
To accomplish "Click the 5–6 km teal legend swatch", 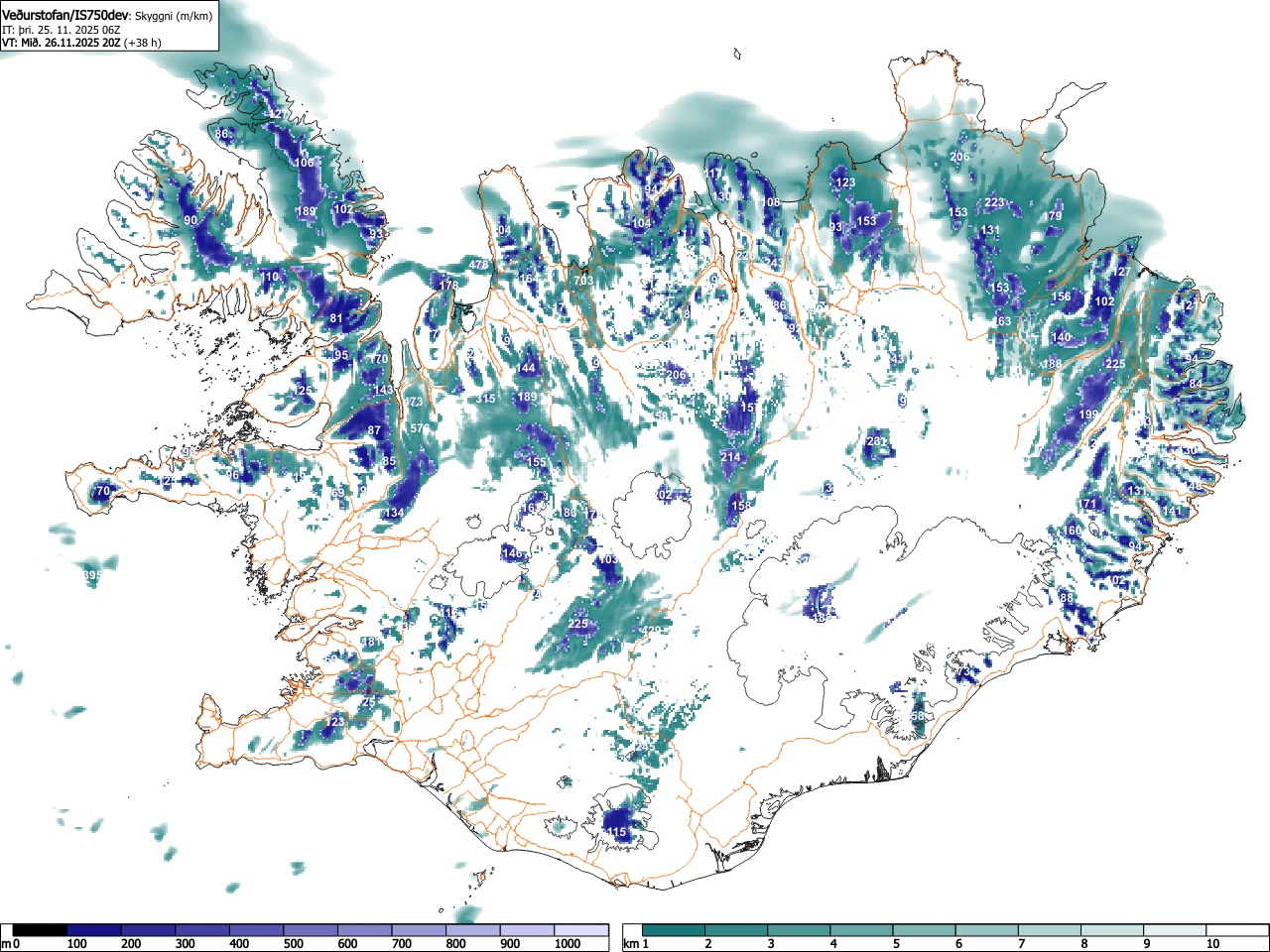I will tap(924, 930).
